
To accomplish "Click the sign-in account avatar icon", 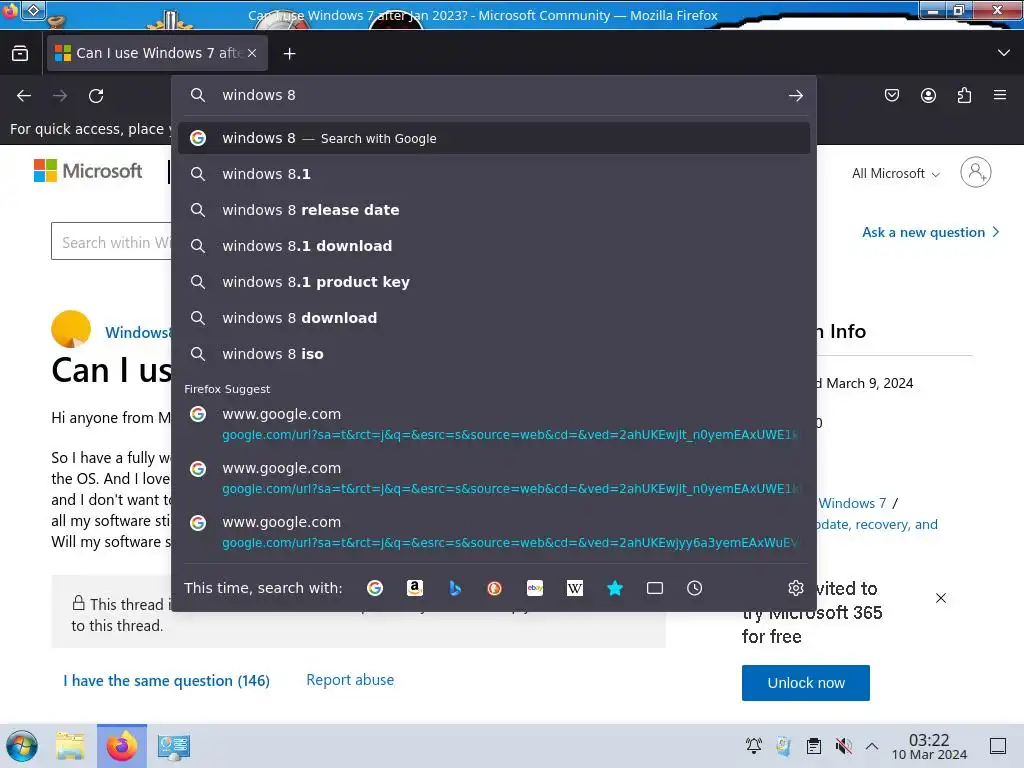I will (x=976, y=172).
